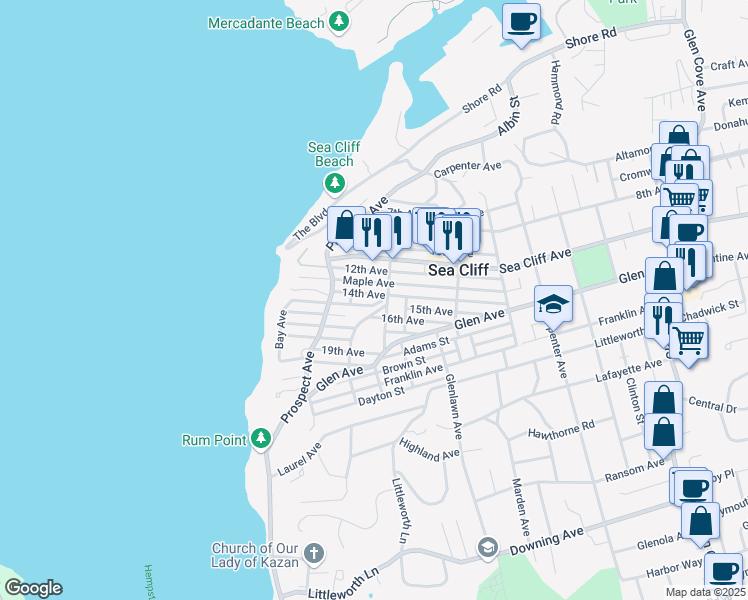Screen dimensions: 748x600
Task: Click the Church of Our Lady of Kazan icon
Action: point(313,553)
